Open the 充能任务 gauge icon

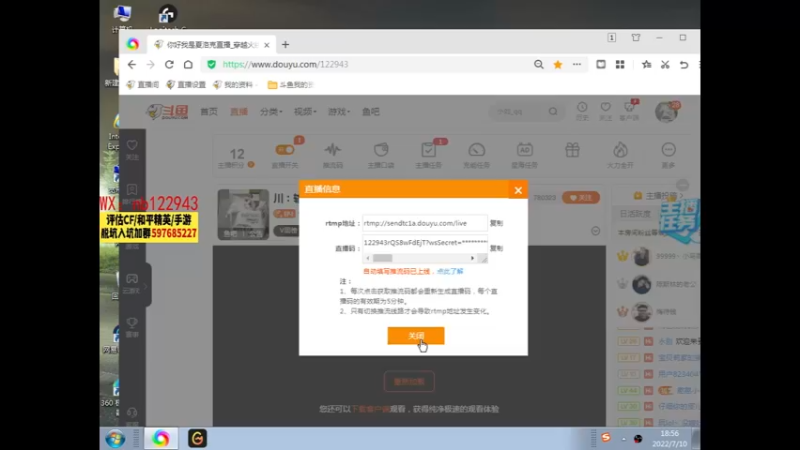[x=477, y=150]
